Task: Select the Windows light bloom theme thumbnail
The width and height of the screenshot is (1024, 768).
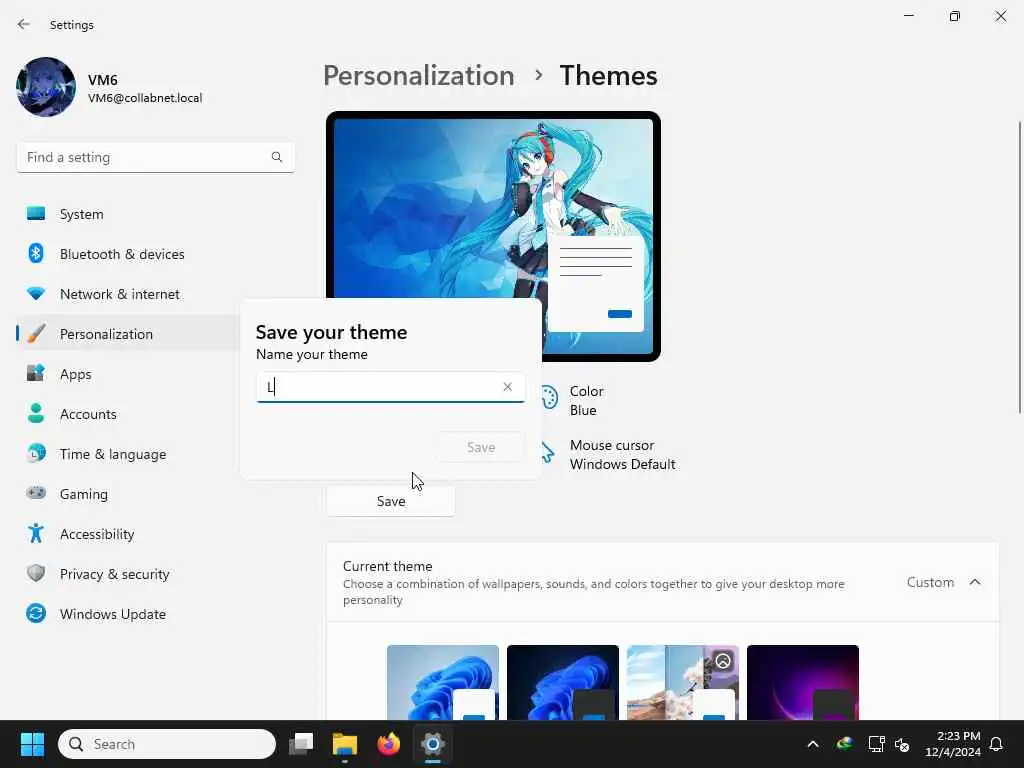Action: [x=443, y=682]
